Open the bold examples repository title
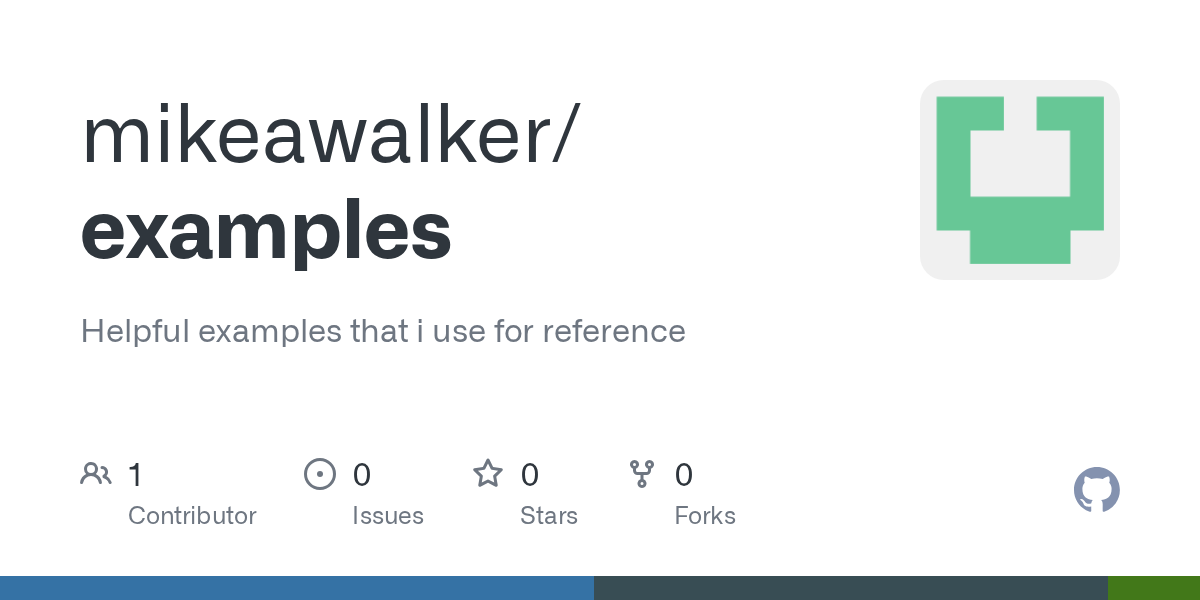Viewport: 1200px width, 600px height. pyautogui.click(x=266, y=232)
